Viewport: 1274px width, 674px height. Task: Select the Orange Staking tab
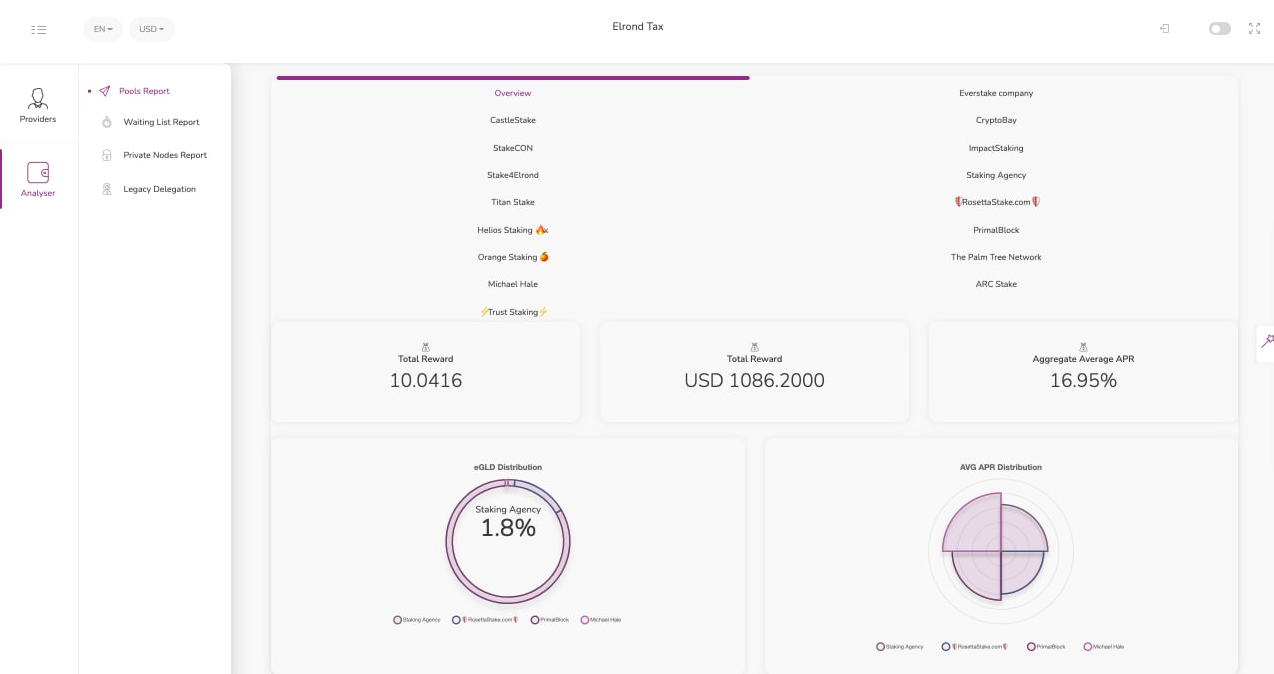click(x=513, y=257)
